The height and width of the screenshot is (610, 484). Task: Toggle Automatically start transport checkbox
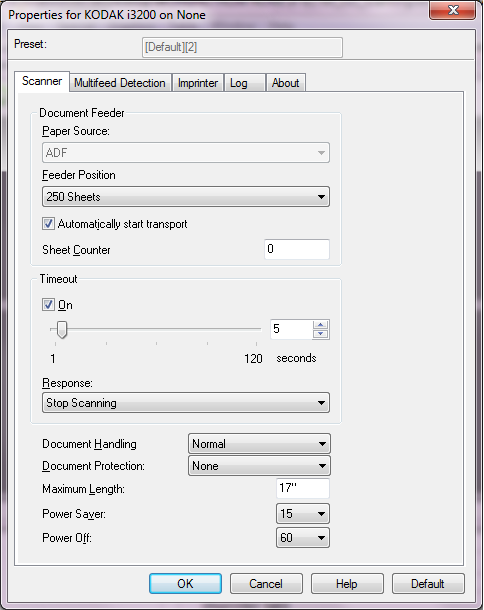point(48,224)
